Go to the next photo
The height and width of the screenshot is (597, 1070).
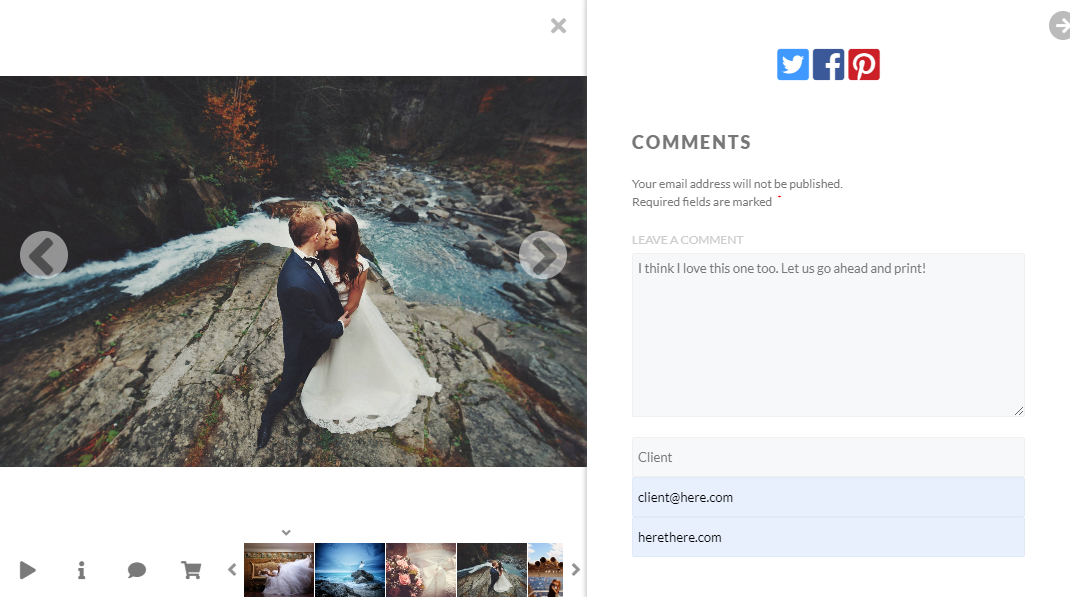(543, 255)
